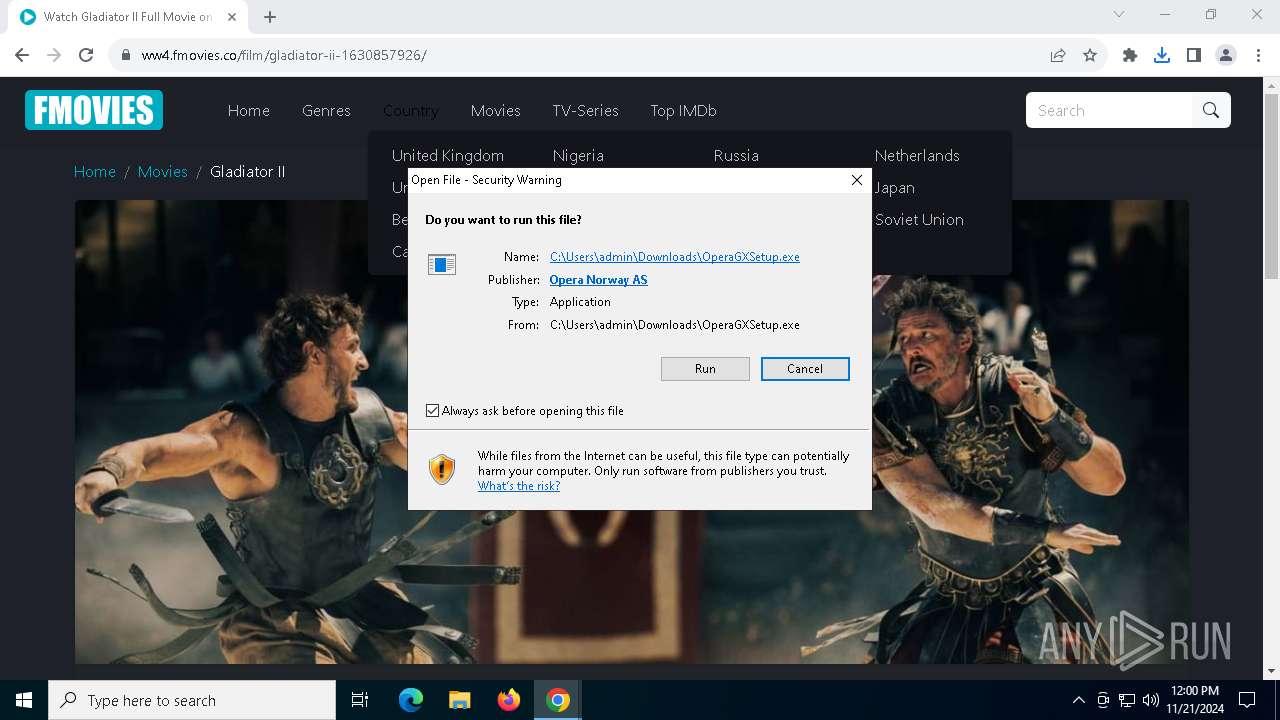Viewport: 1280px width, 720px height.
Task: Click the FMOVIES site logo
Action: 94,110
